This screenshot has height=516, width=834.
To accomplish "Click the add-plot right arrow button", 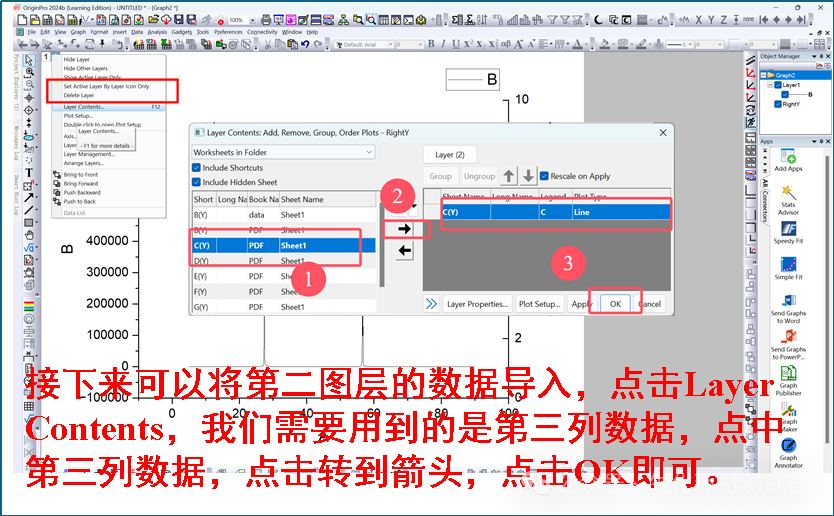I will 404,229.
